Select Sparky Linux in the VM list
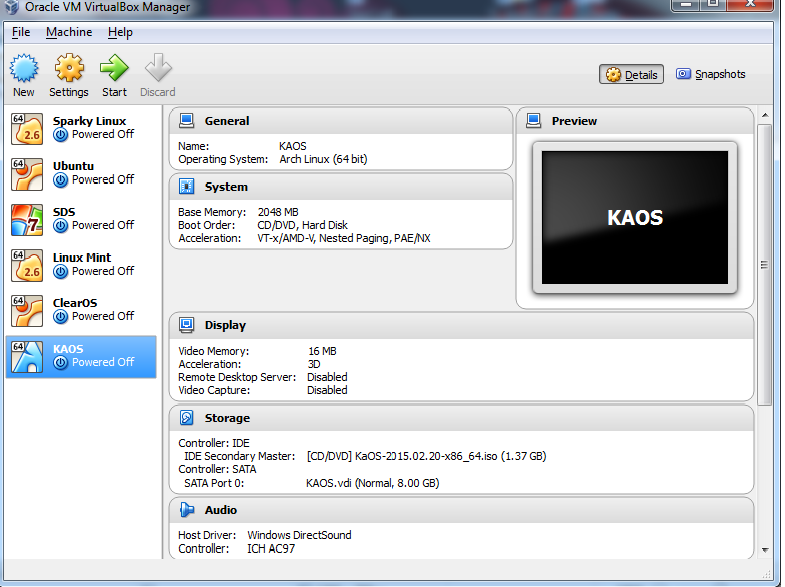The height and width of the screenshot is (587, 785). click(81, 129)
